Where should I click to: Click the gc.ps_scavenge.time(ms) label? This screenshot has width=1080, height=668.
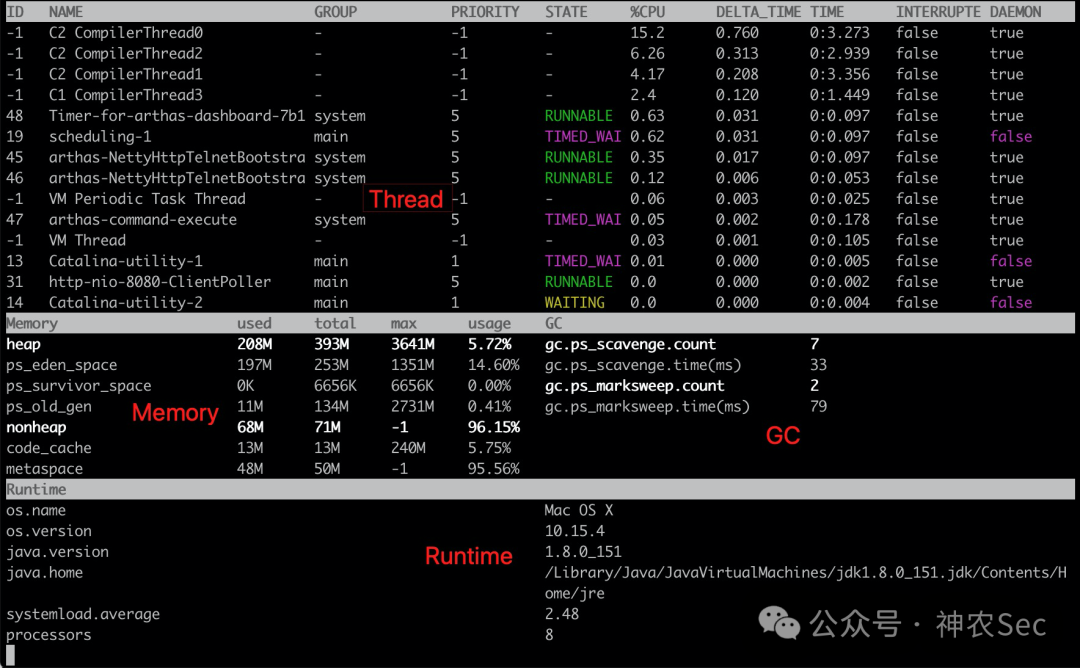point(643,365)
